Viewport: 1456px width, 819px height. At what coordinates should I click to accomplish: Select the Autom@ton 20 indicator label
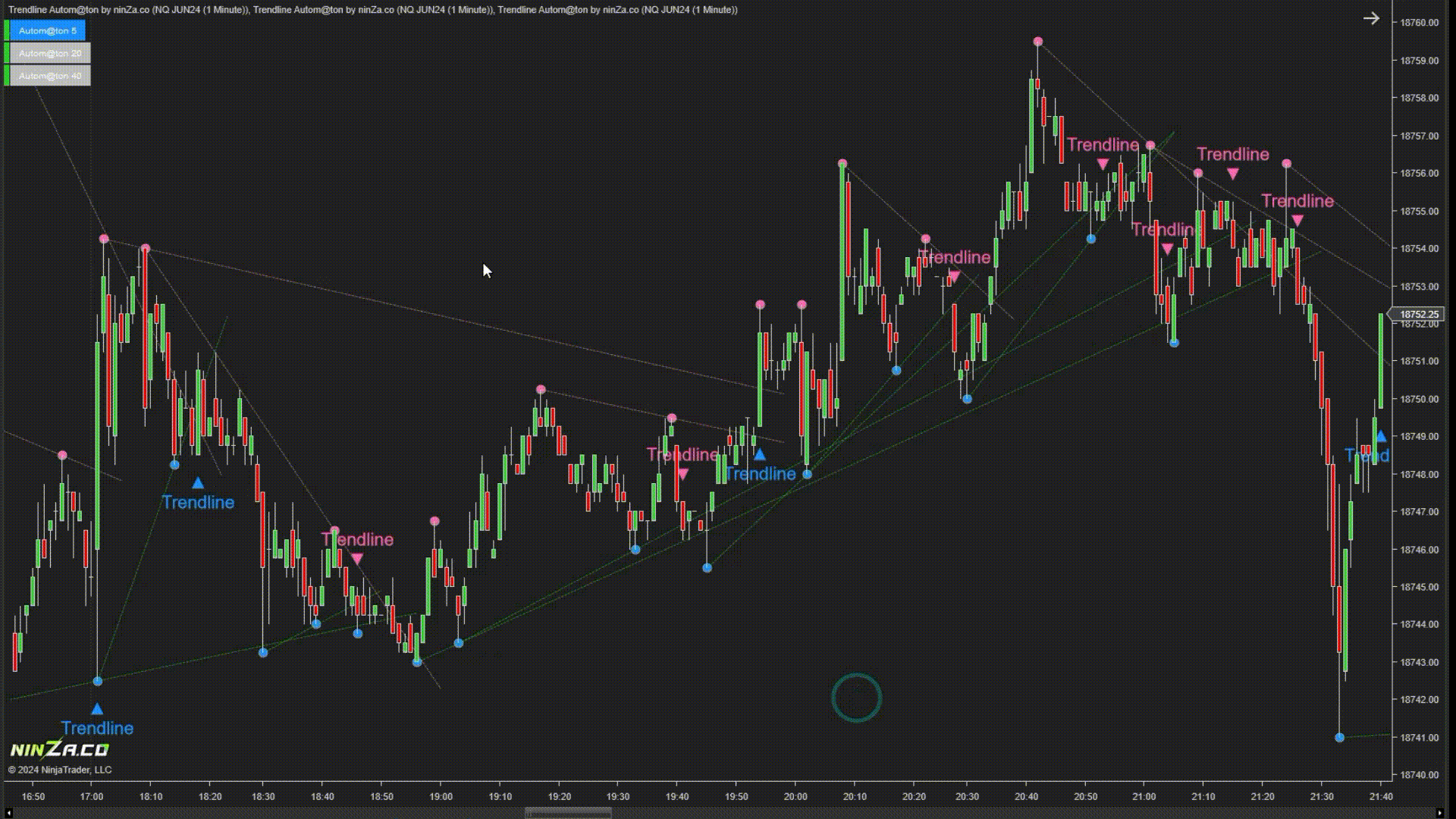49,53
